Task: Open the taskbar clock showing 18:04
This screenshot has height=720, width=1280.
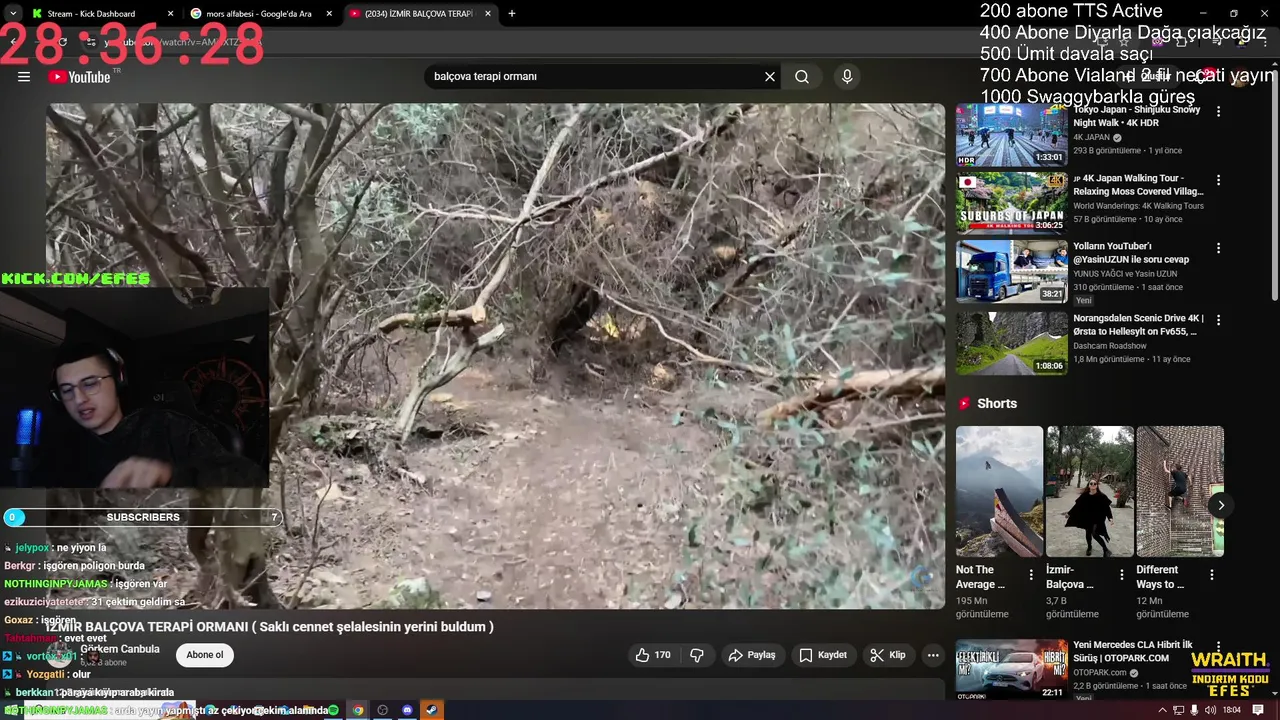Action: click(x=1231, y=710)
